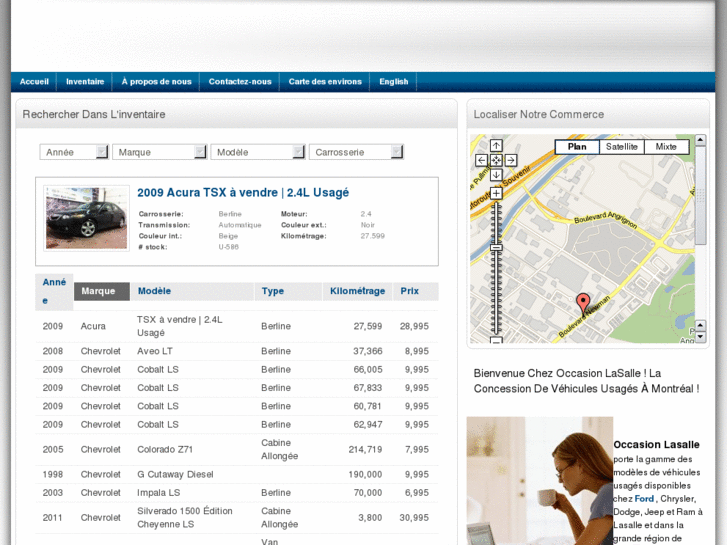Click map panel scrollbar bottom arrow
Screen dimensions: 727x545
point(700,337)
